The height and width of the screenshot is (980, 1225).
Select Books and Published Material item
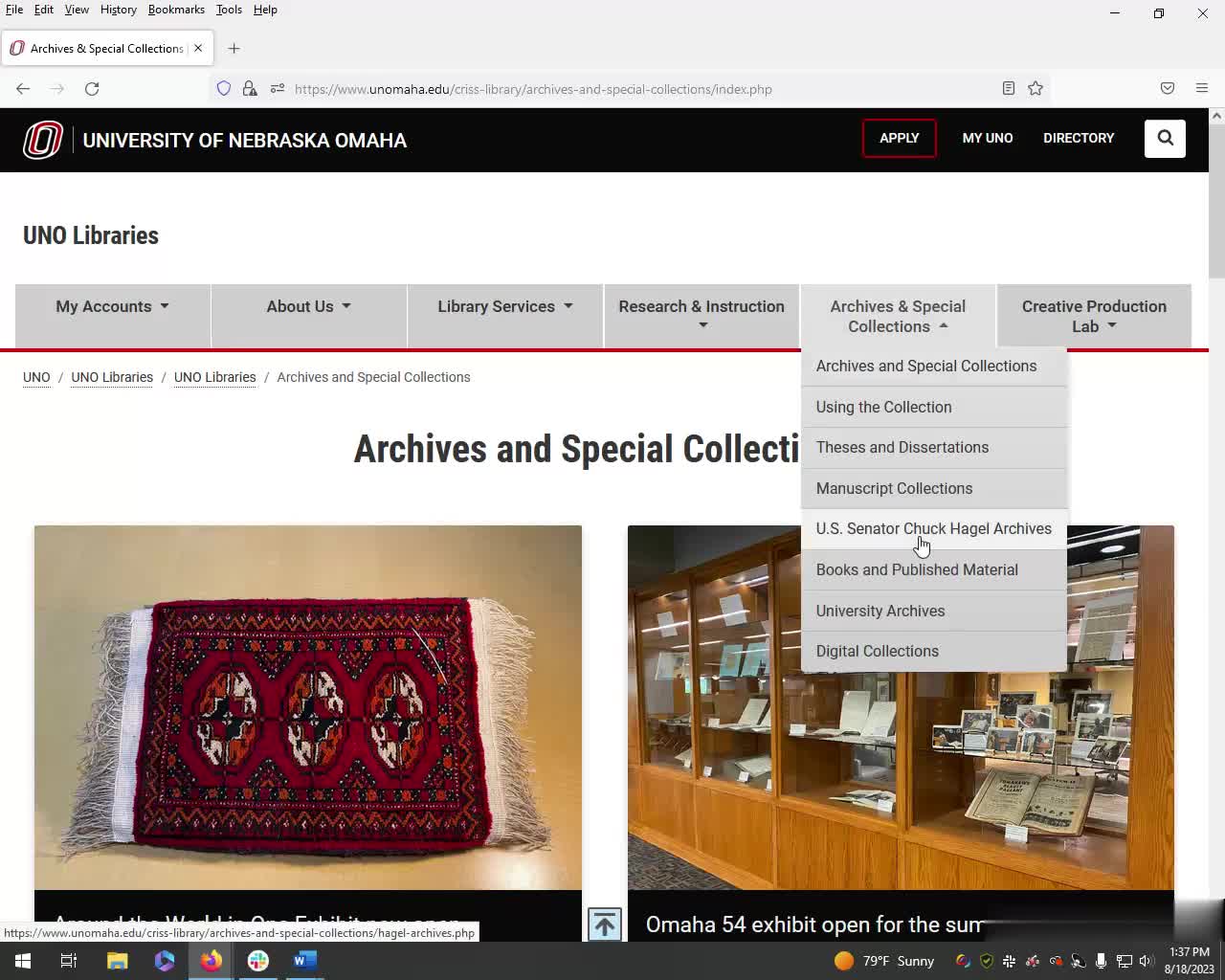[934, 569]
